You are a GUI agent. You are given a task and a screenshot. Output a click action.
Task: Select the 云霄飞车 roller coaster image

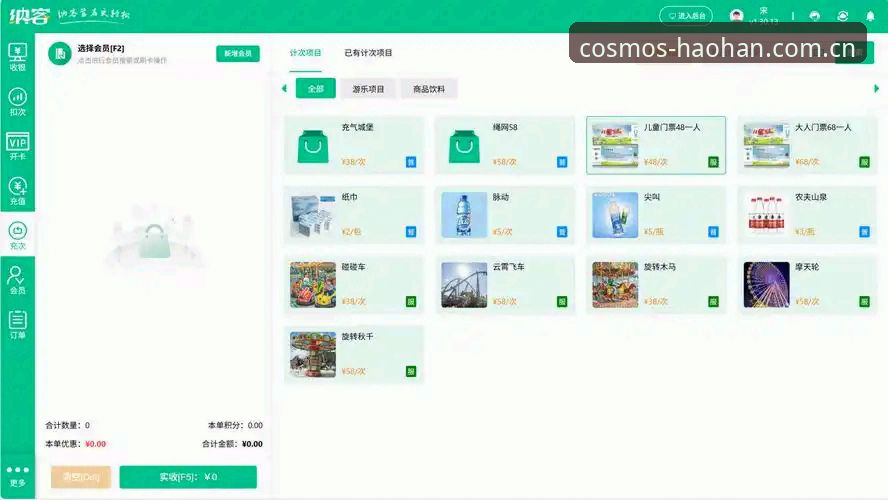pyautogui.click(x=464, y=285)
